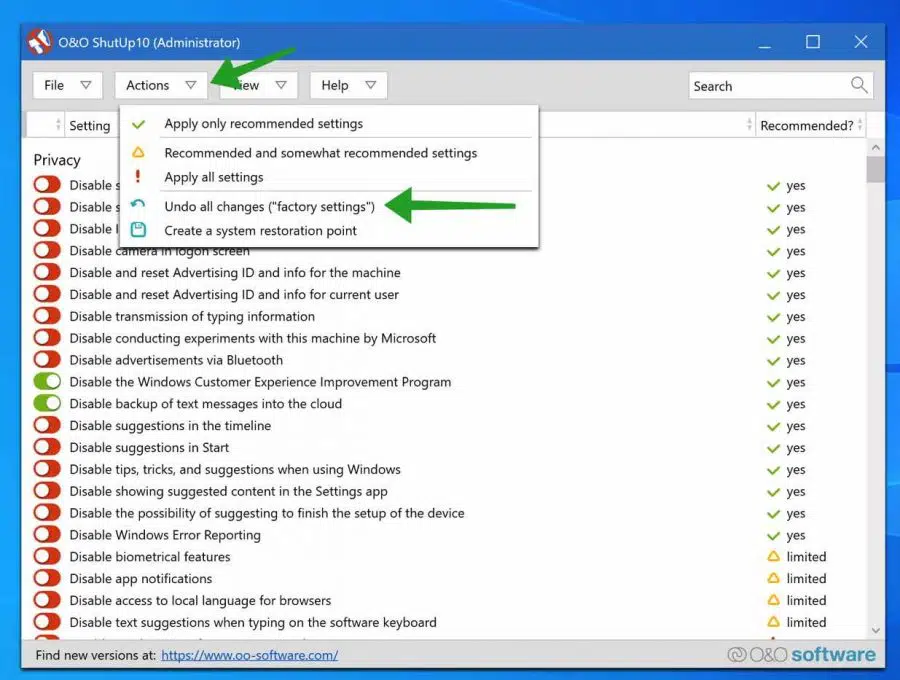Click yellow triangle icon for local language browsers row

(774, 600)
